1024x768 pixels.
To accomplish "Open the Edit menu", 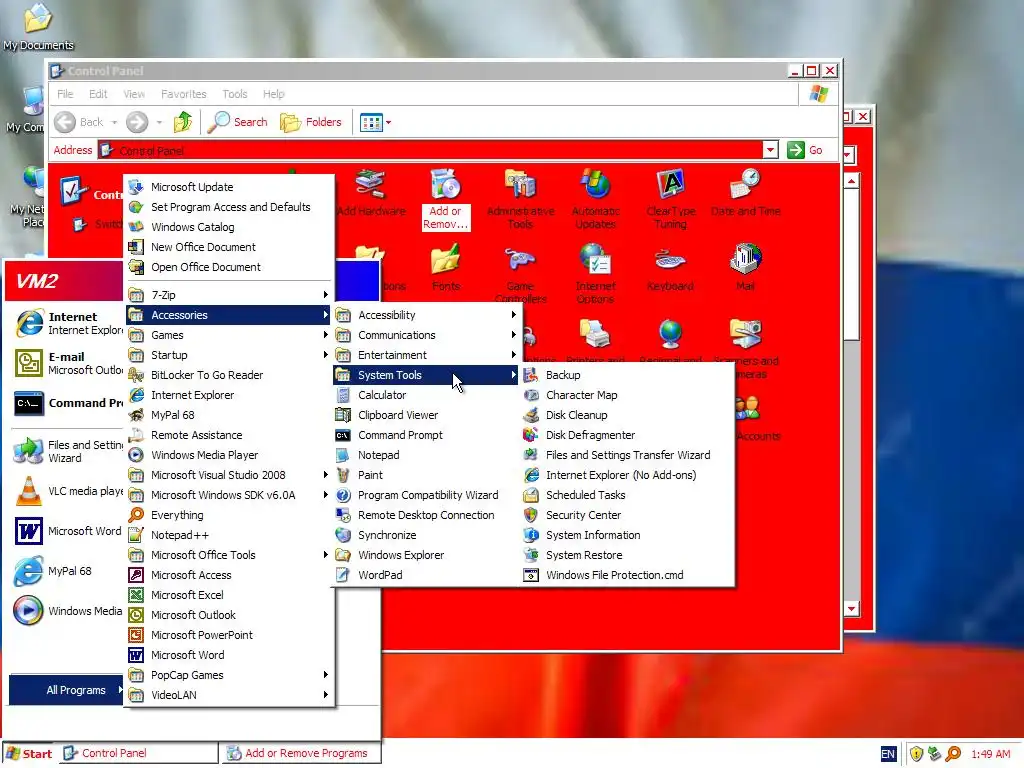I will [98, 94].
